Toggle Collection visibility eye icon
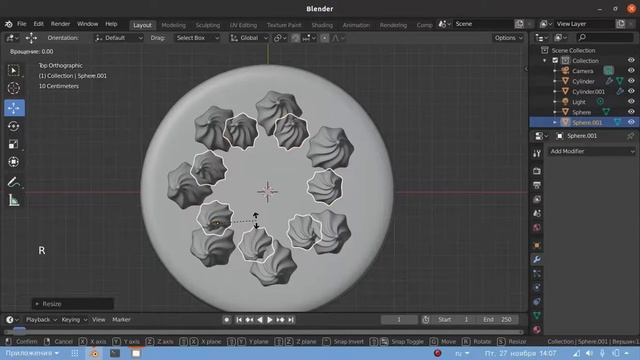Image resolution: width=640 pixels, height=360 pixels. [x=631, y=60]
